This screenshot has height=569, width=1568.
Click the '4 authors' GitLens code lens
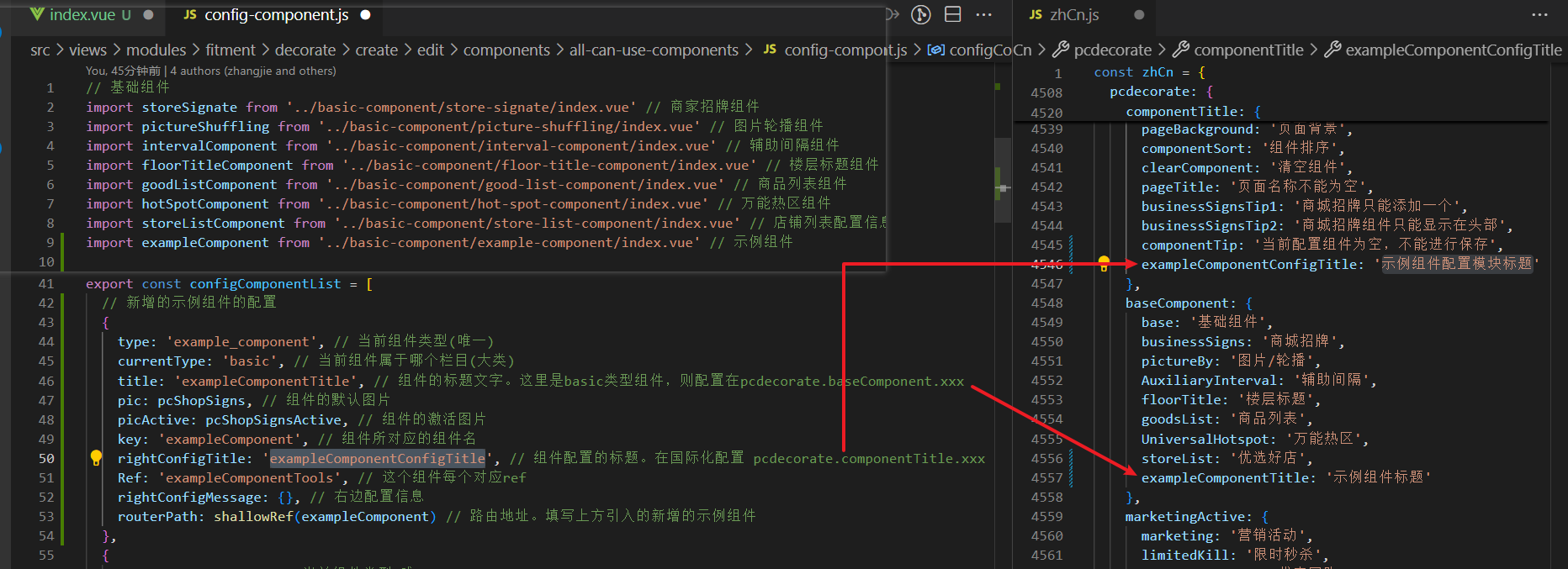[x=252, y=71]
